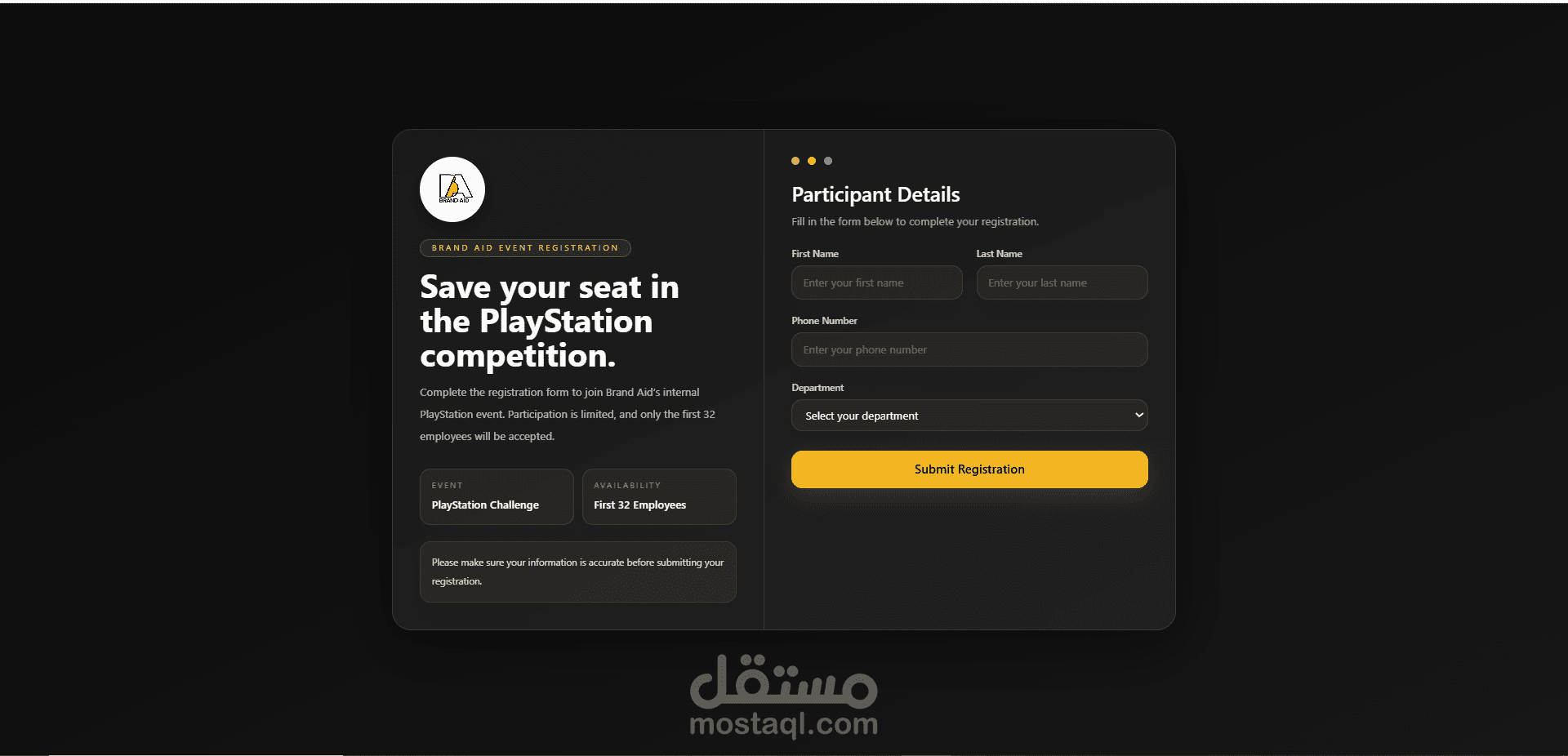The height and width of the screenshot is (756, 1568).
Task: Click the Phone Number field label
Action: [824, 321]
